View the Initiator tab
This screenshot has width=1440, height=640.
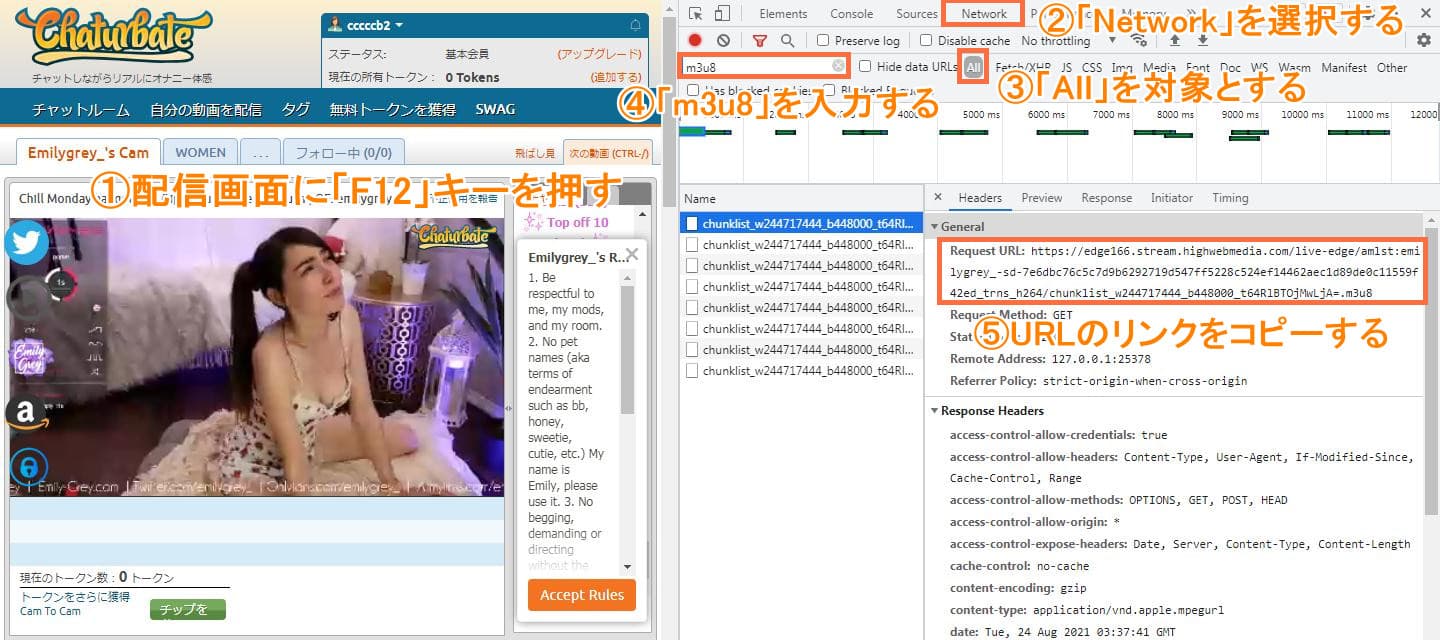coord(1172,198)
